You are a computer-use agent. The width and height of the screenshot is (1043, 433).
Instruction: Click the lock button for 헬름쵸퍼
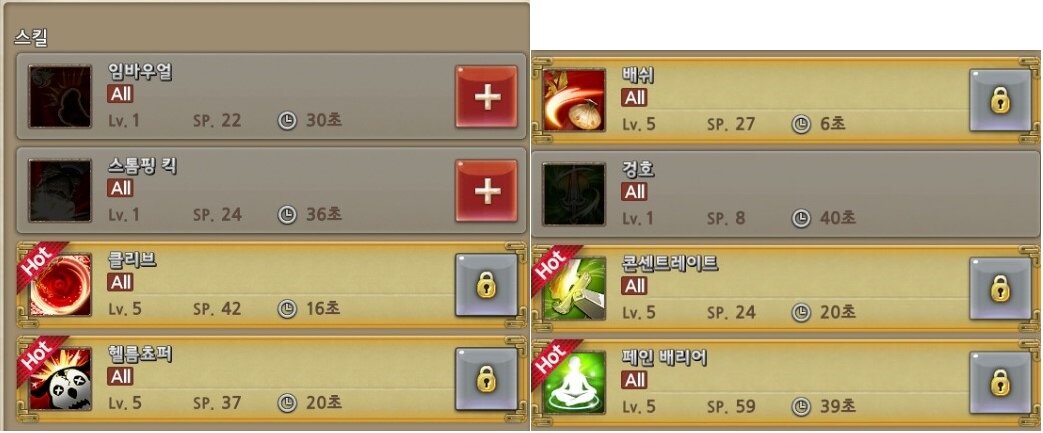tap(486, 378)
